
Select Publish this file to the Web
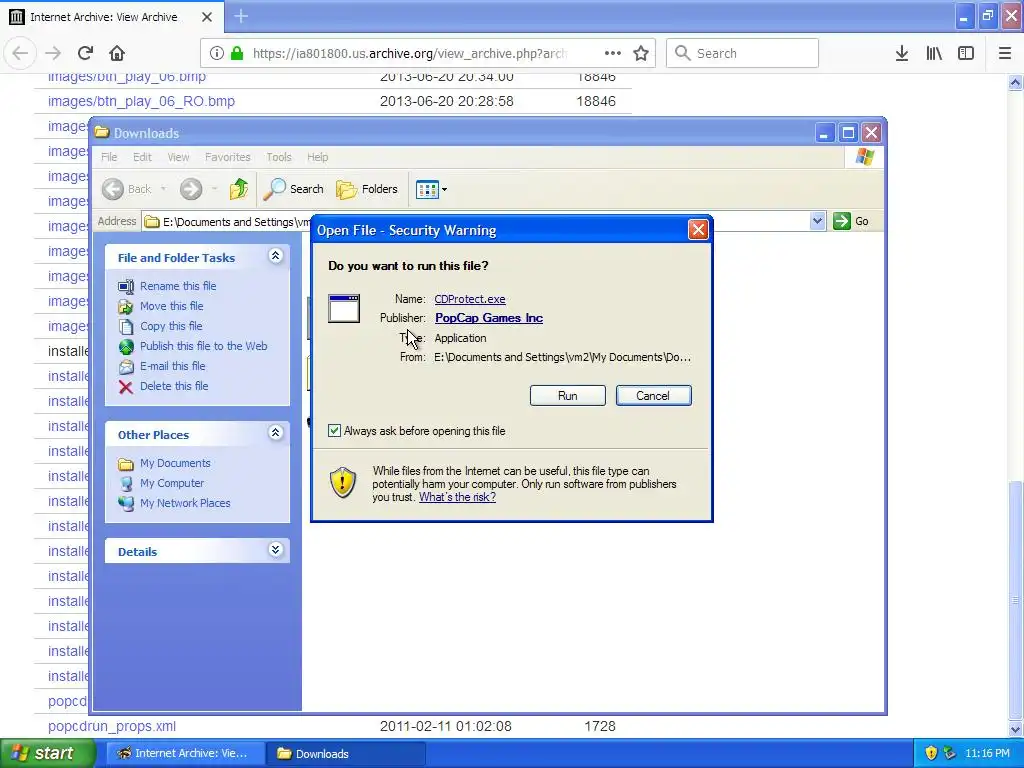pyautogui.click(x=204, y=346)
